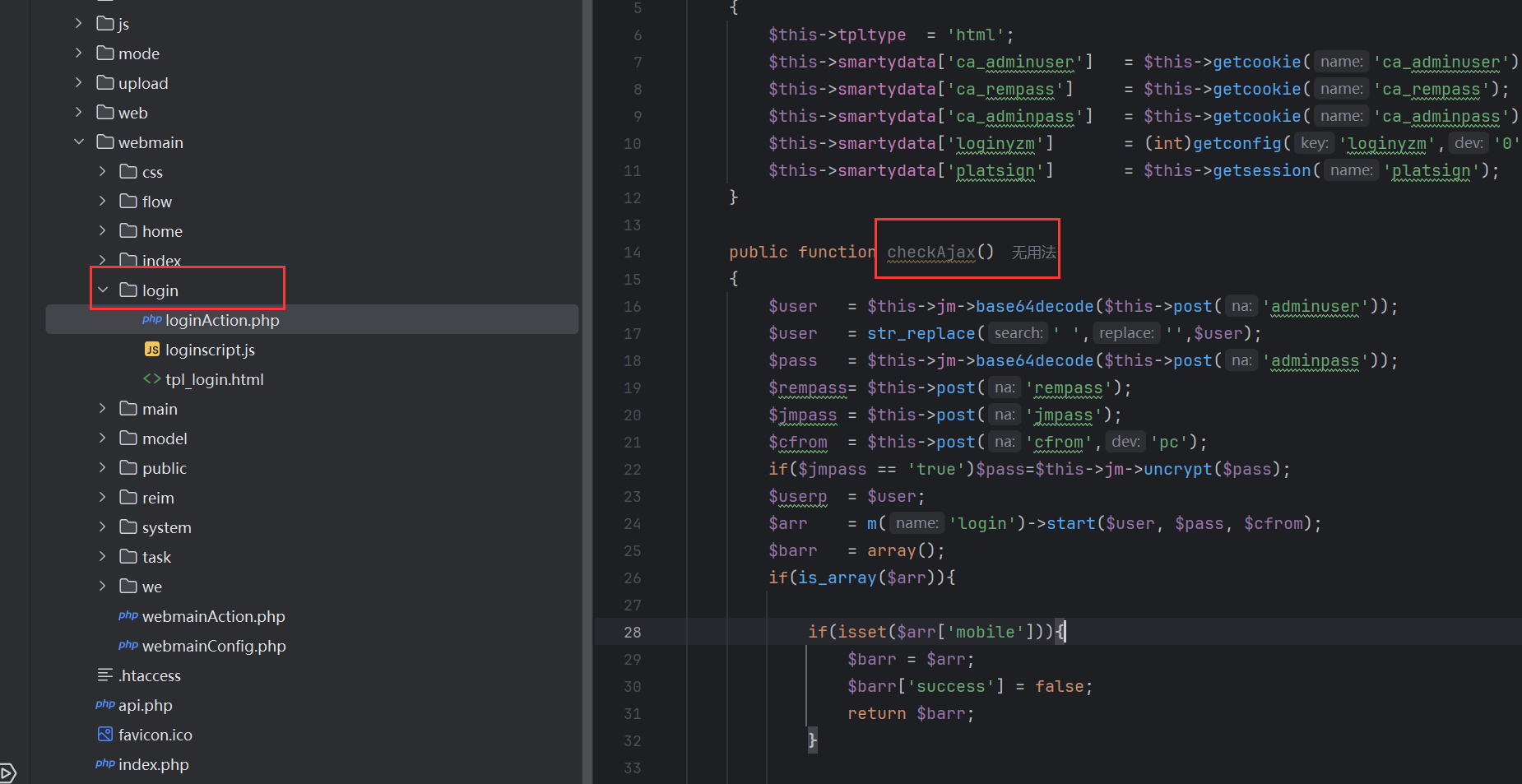Expand the we folder chevron

(103, 586)
